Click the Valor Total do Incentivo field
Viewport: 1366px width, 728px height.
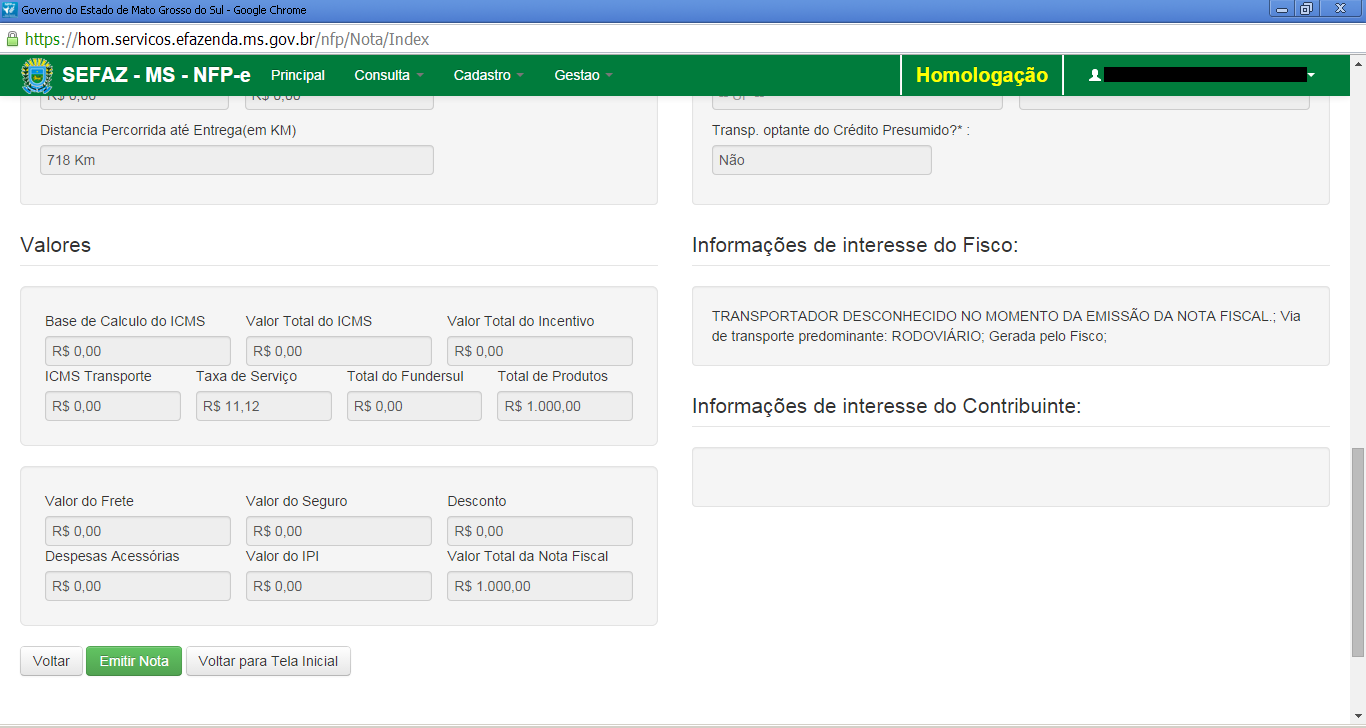point(540,351)
